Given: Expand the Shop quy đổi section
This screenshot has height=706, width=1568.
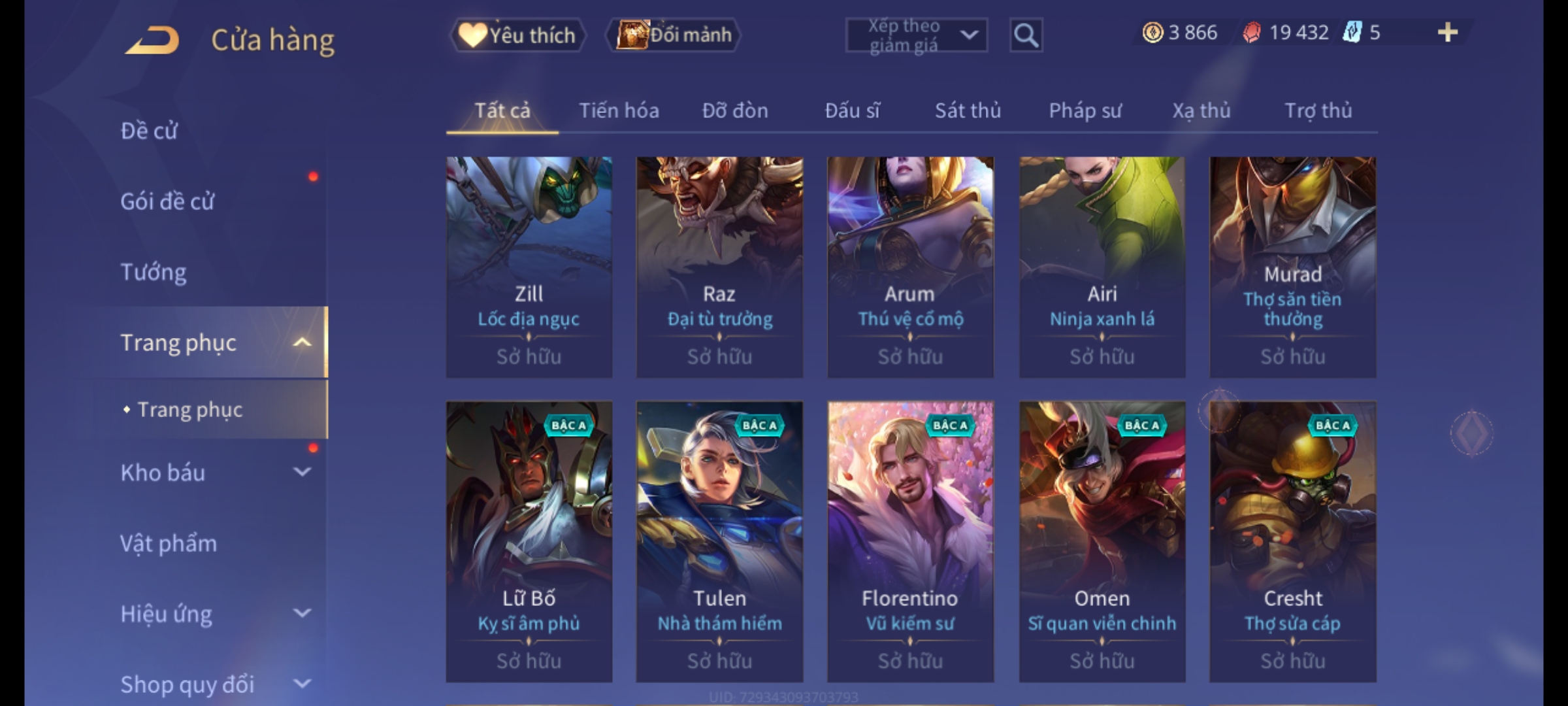Looking at the screenshot, I should [x=302, y=684].
